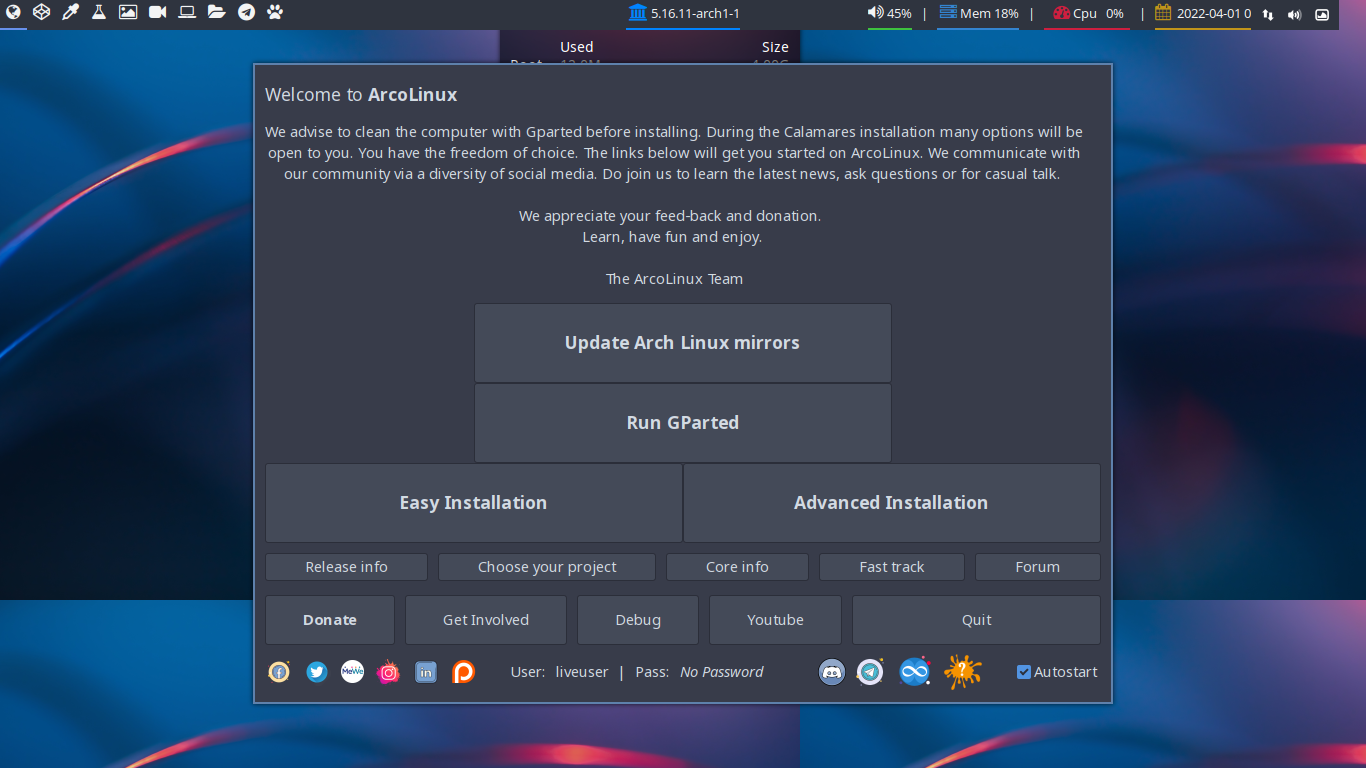Open the Instagram icon
The image size is (1366, 768).
tap(388, 672)
